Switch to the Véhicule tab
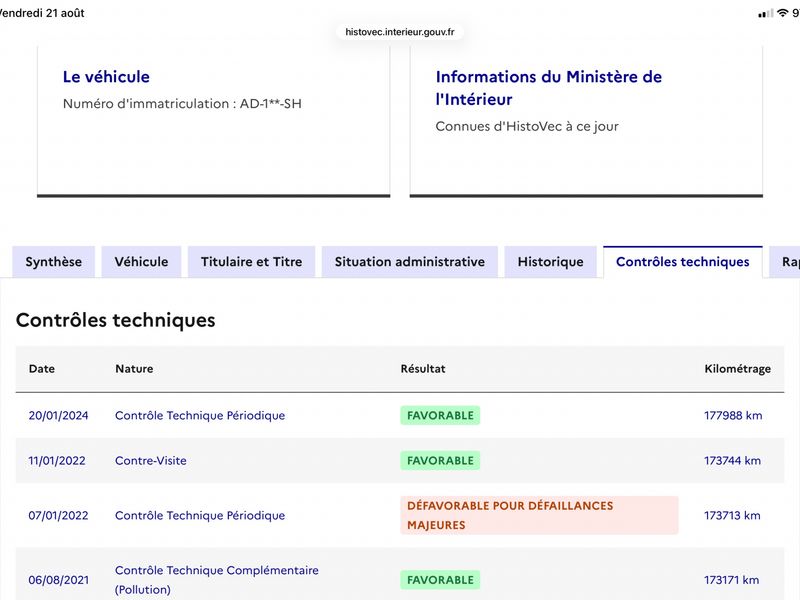This screenshot has height=600, width=800. (x=141, y=262)
